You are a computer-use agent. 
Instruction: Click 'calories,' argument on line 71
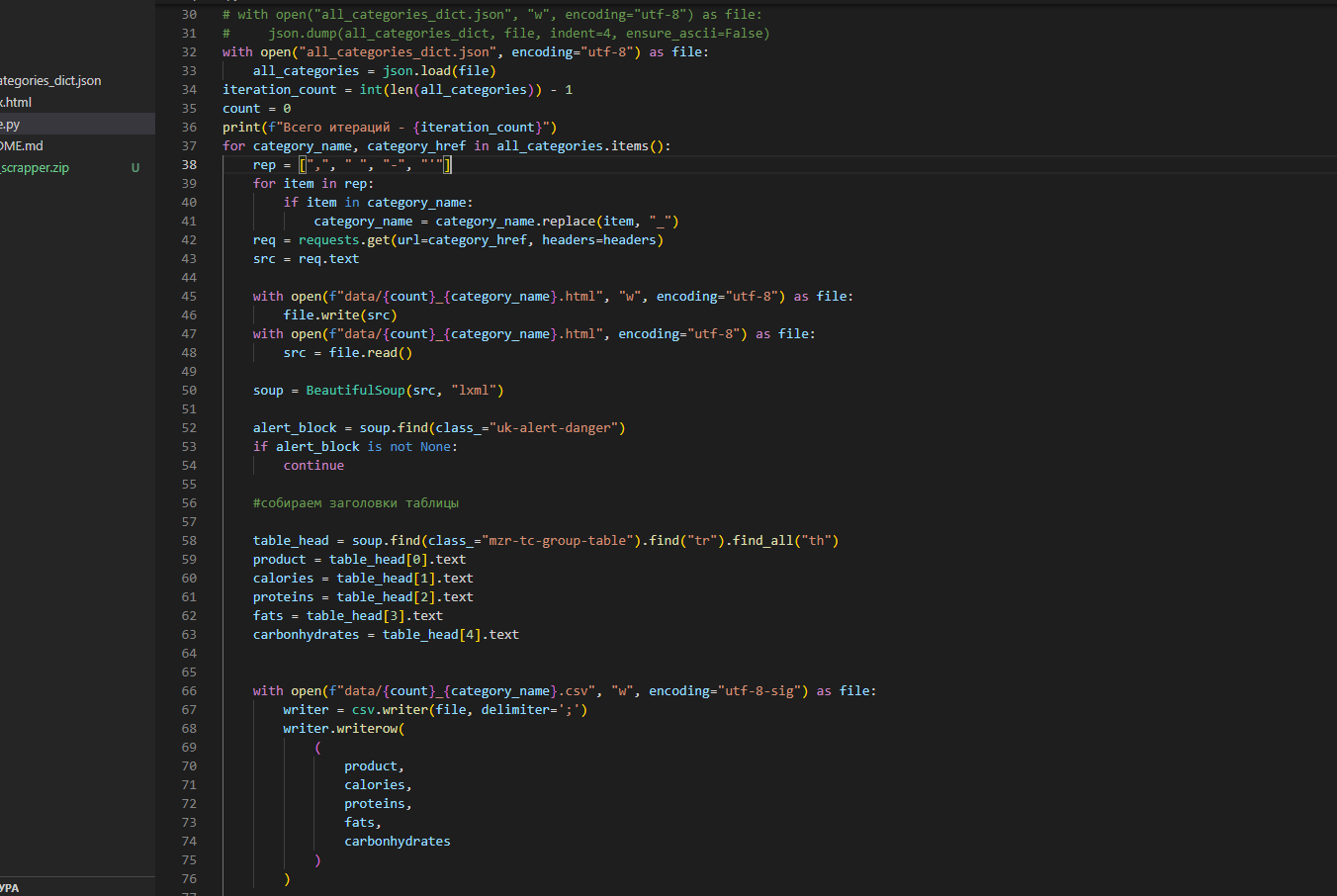click(379, 784)
